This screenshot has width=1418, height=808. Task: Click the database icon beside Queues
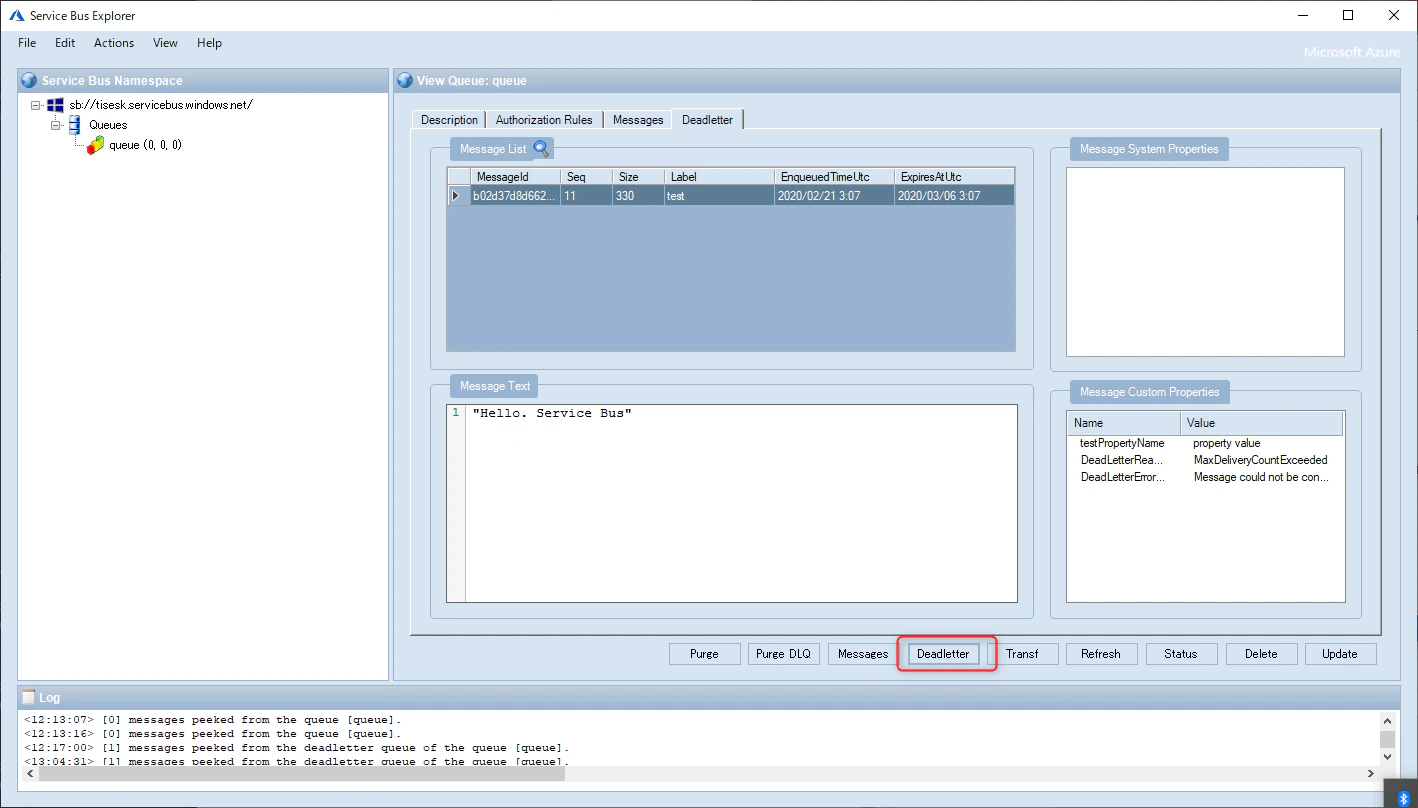point(74,125)
